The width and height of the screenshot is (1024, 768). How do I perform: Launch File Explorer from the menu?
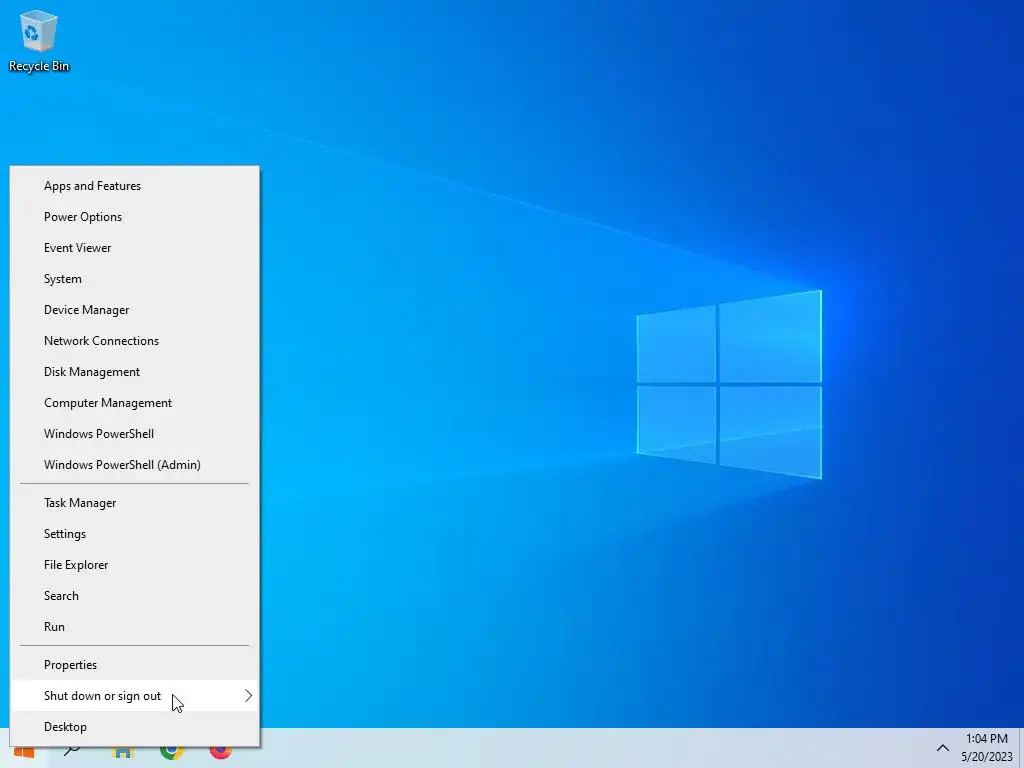(135, 565)
